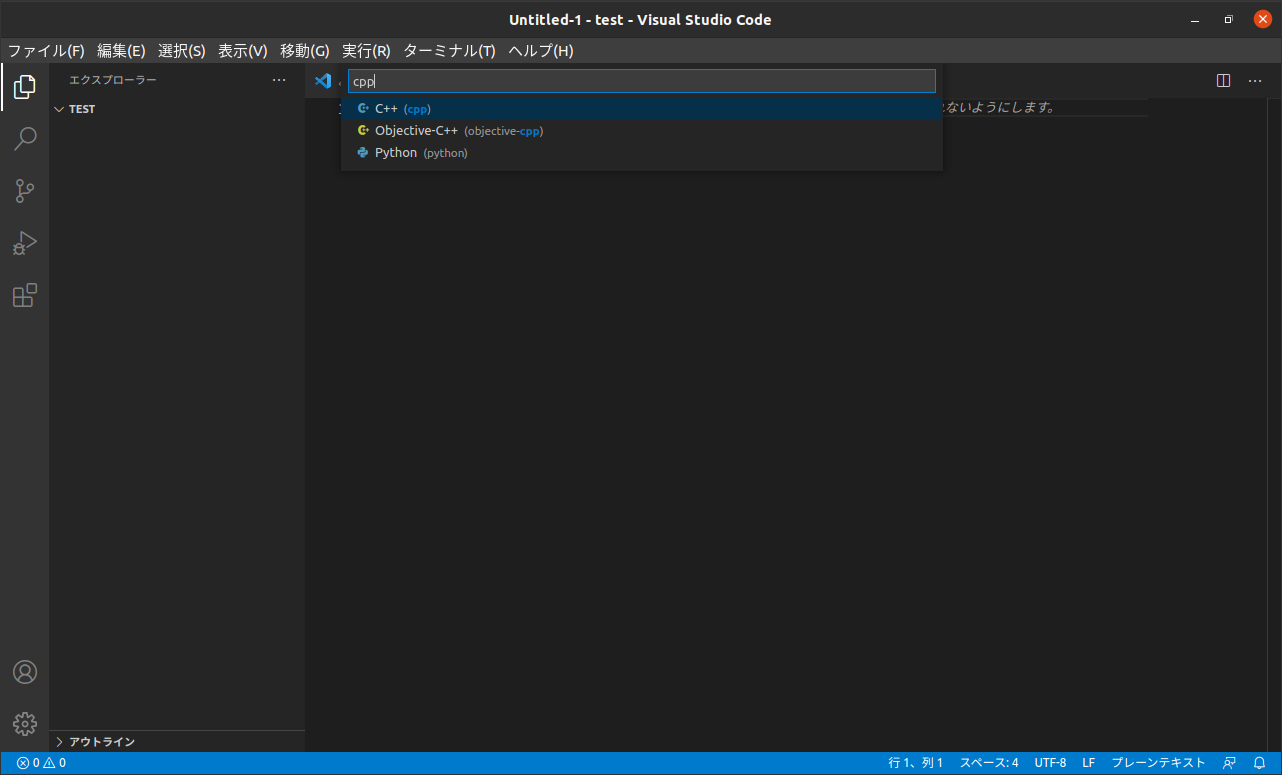Viewport: 1282px width, 775px height.
Task: Select C++ (cpp) language option
Action: pos(642,108)
